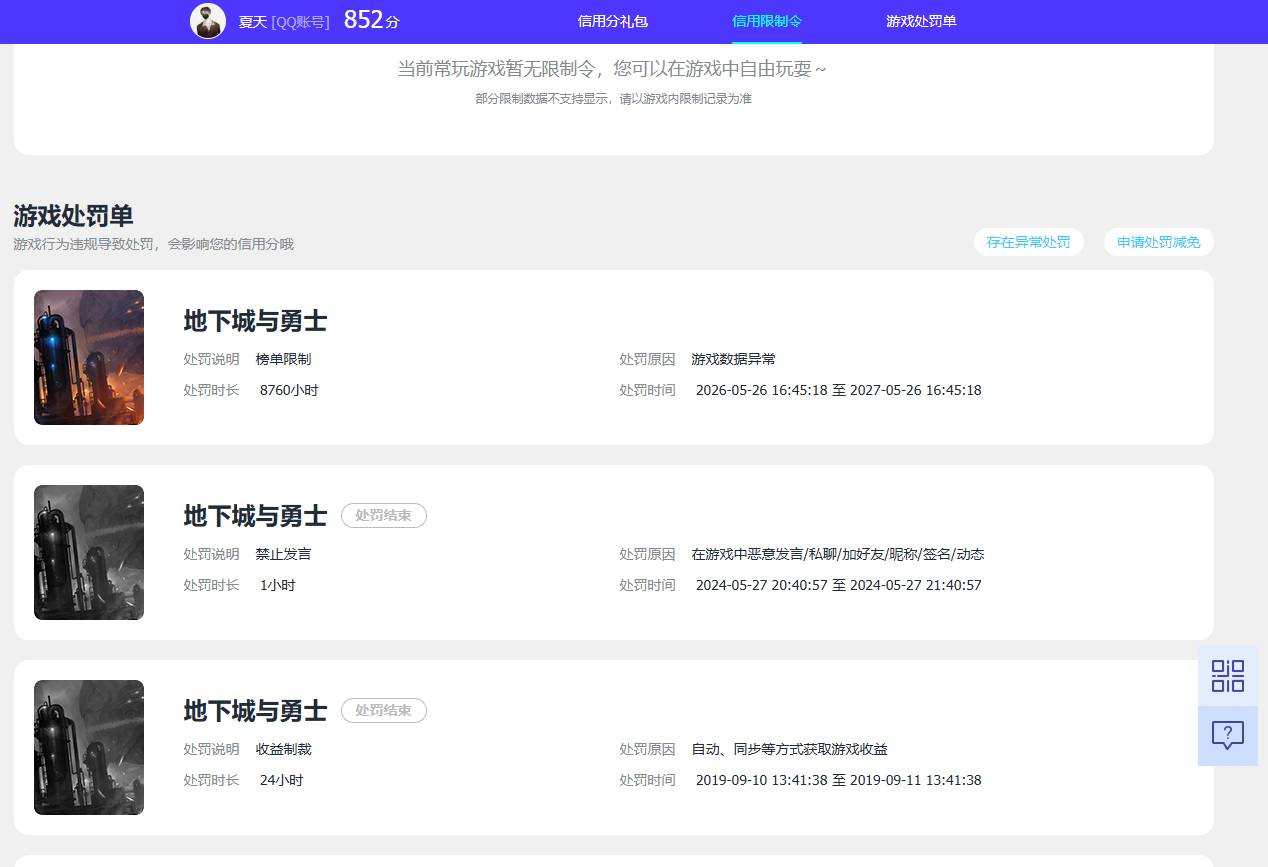The height and width of the screenshot is (867, 1268).
Task: Click the 852分 credit score
Action: tap(371, 20)
